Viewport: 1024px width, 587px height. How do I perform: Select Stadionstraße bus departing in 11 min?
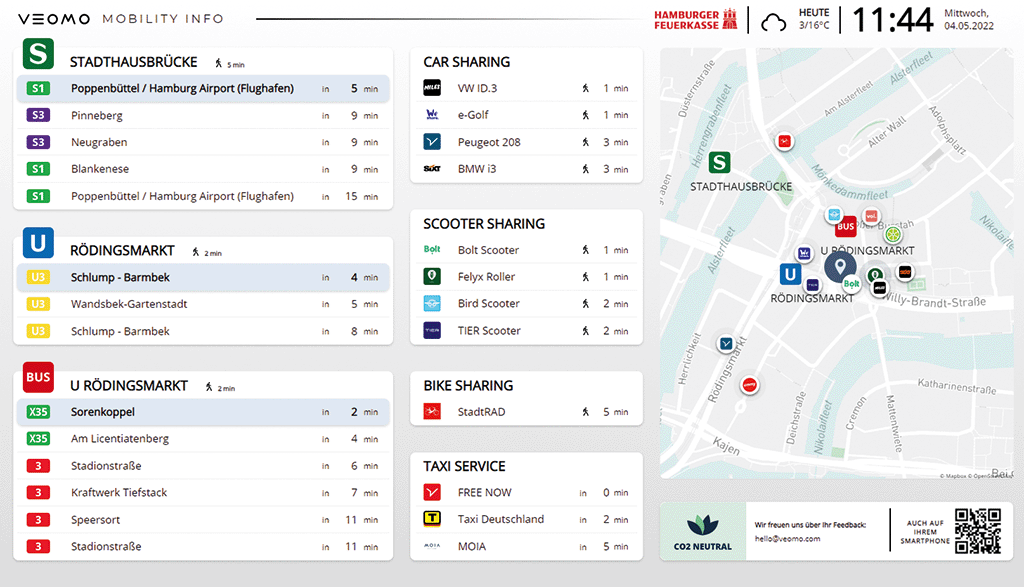point(203,547)
